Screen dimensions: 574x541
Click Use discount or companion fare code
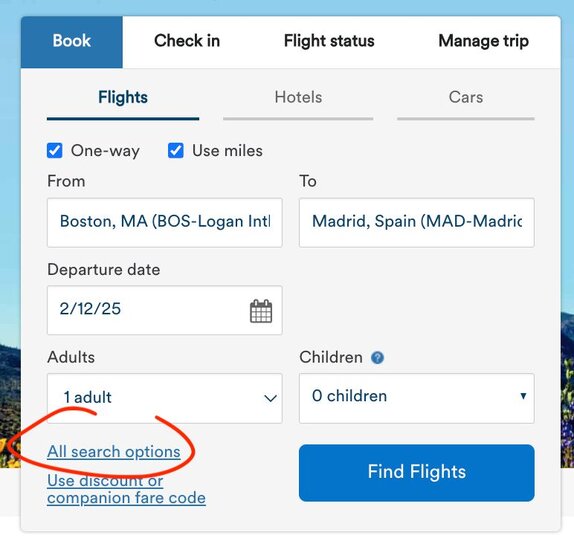point(126,489)
